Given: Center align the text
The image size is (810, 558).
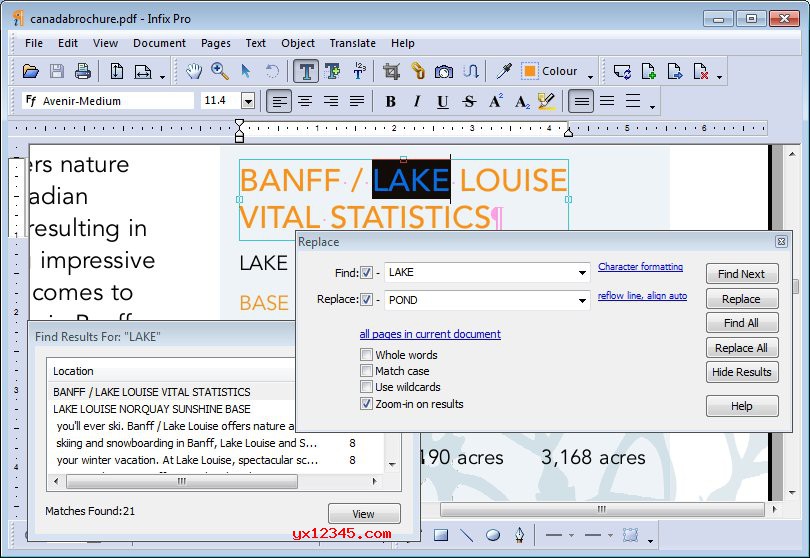Looking at the screenshot, I should (305, 101).
